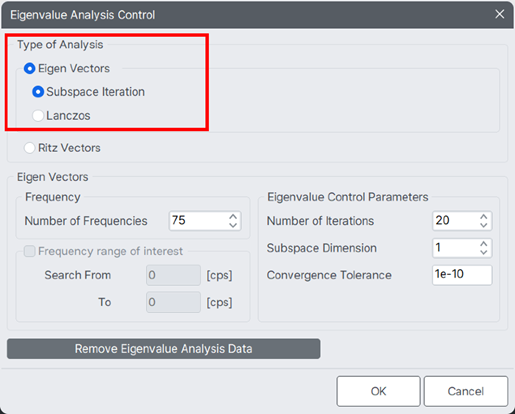
Task: Click the To cps field
Action: coord(173,302)
